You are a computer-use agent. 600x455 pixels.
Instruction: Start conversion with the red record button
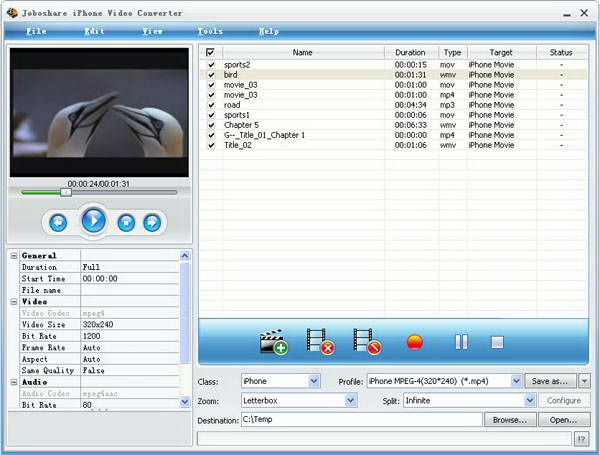[x=415, y=343]
